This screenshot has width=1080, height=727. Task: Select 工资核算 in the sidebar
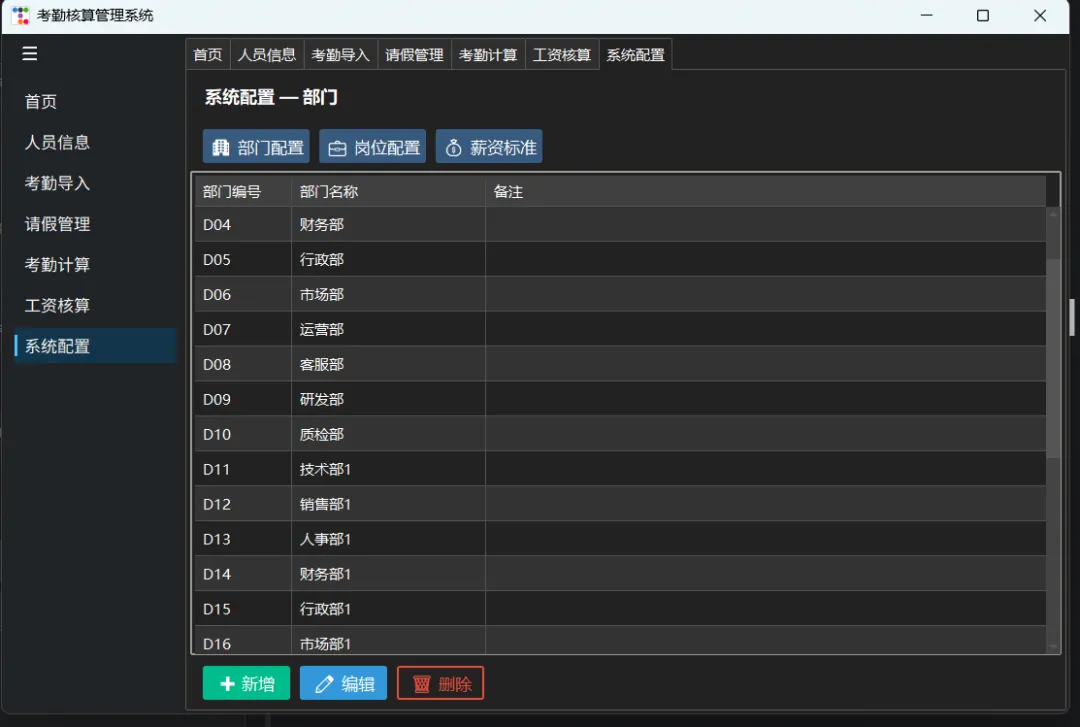coord(95,305)
